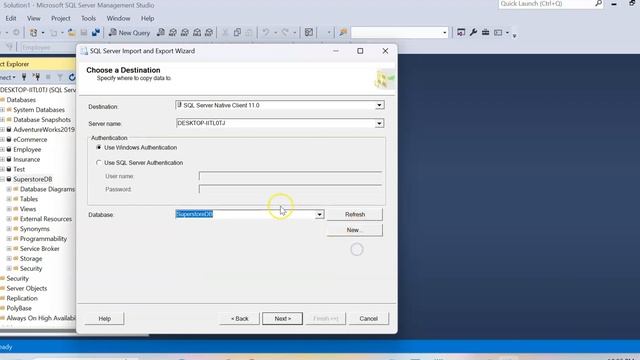Click the Undo arrow icon in toolbar
Screen dimensions: 640x360
266,33
